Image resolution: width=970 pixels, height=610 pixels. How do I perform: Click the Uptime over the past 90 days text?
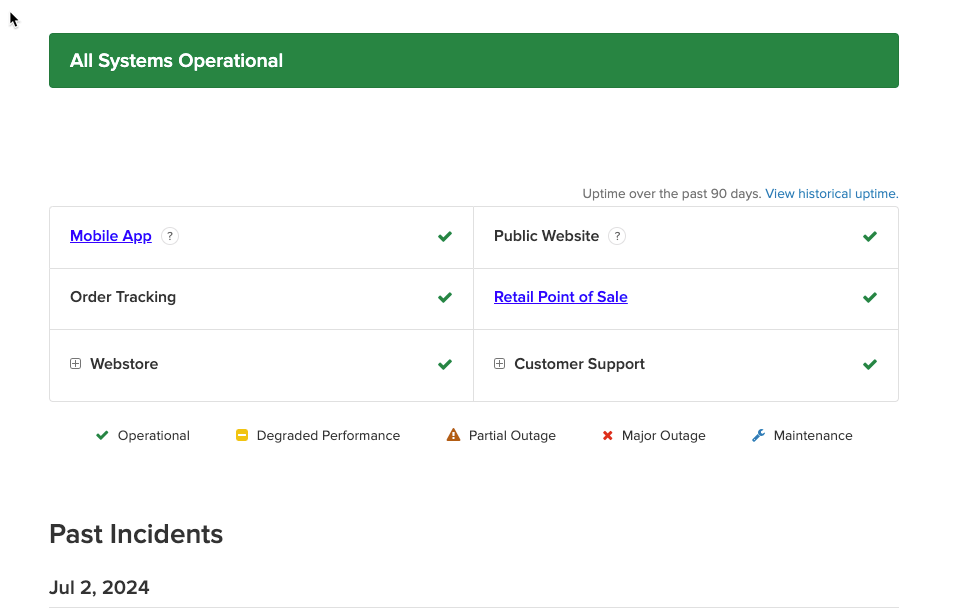click(x=672, y=194)
